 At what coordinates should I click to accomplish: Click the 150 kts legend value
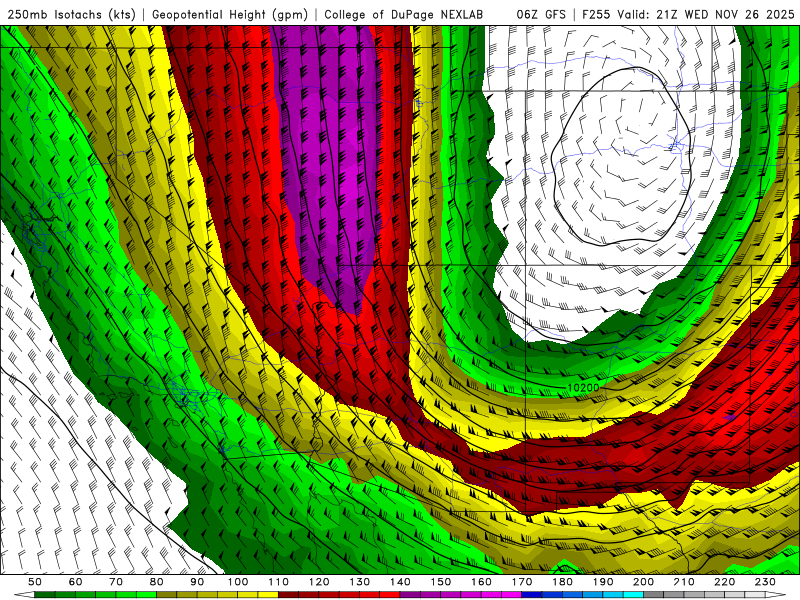(441, 582)
